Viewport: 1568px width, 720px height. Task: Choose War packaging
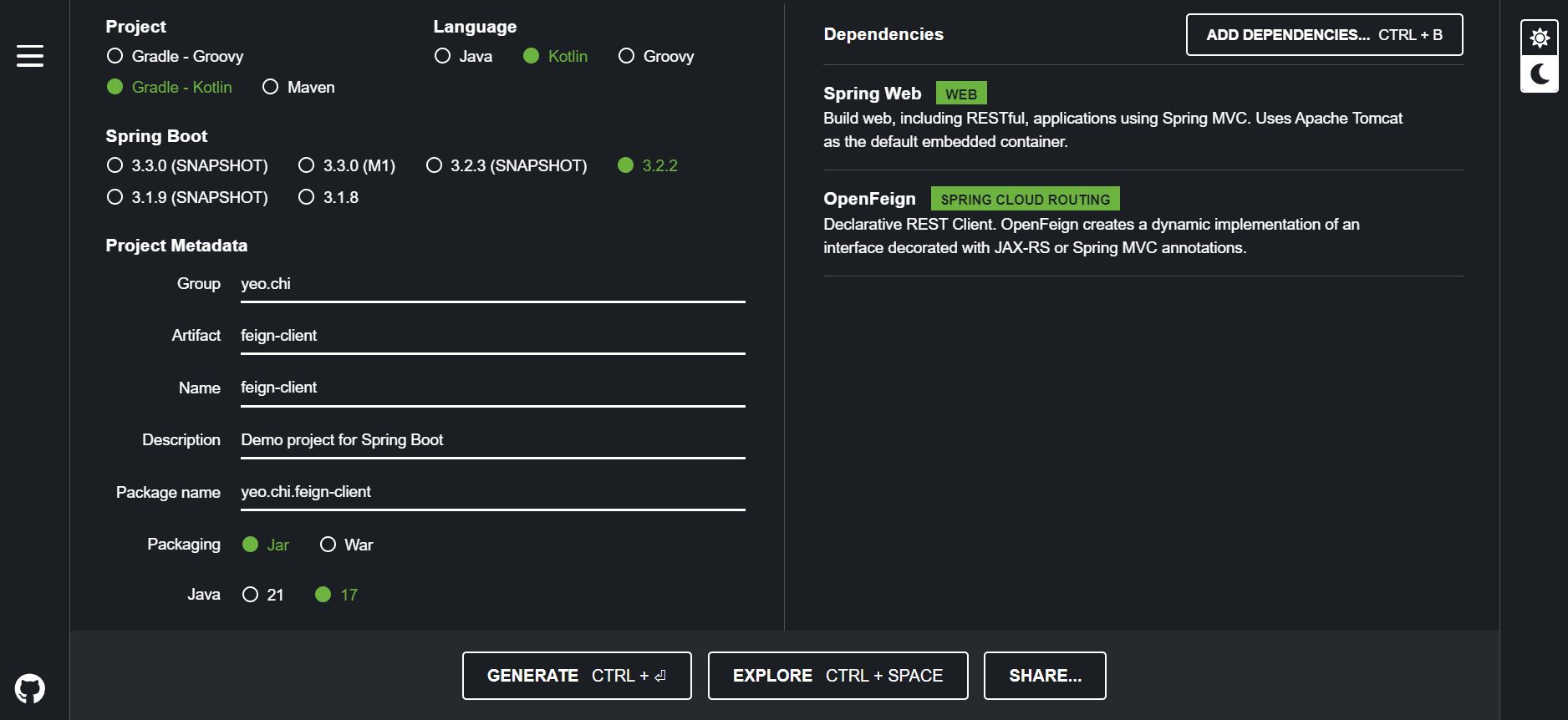click(x=347, y=545)
